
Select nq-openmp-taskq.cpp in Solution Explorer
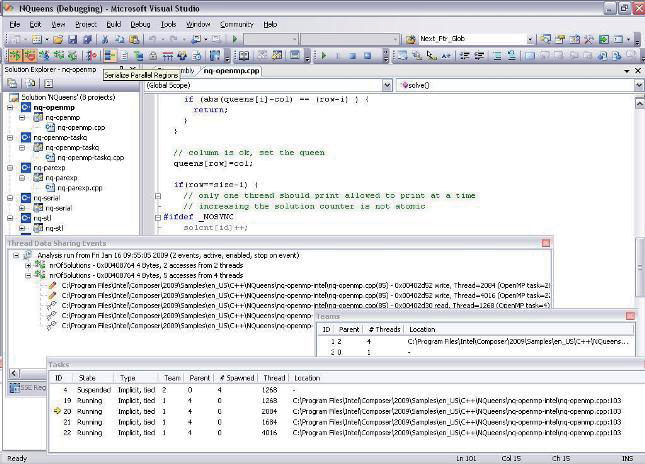90,158
